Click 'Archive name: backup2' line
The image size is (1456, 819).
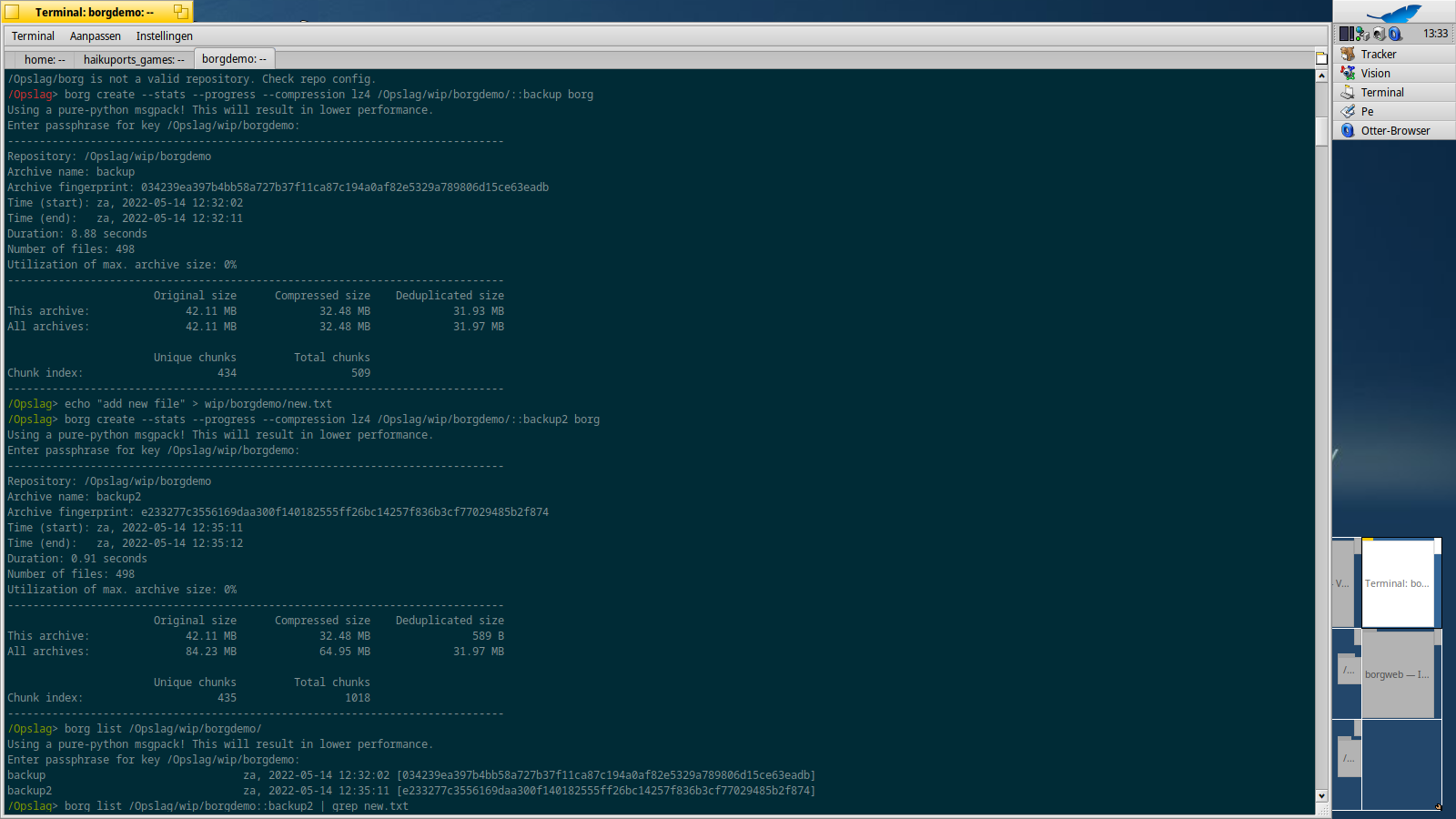pyautogui.click(x=75, y=497)
